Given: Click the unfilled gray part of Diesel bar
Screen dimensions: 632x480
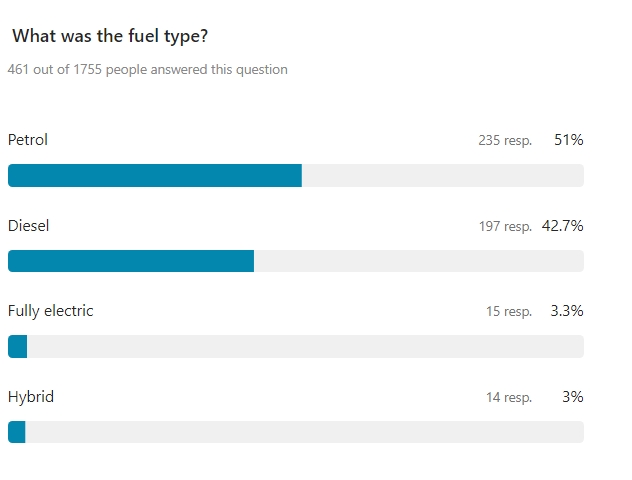Looking at the screenshot, I should coord(419,261).
